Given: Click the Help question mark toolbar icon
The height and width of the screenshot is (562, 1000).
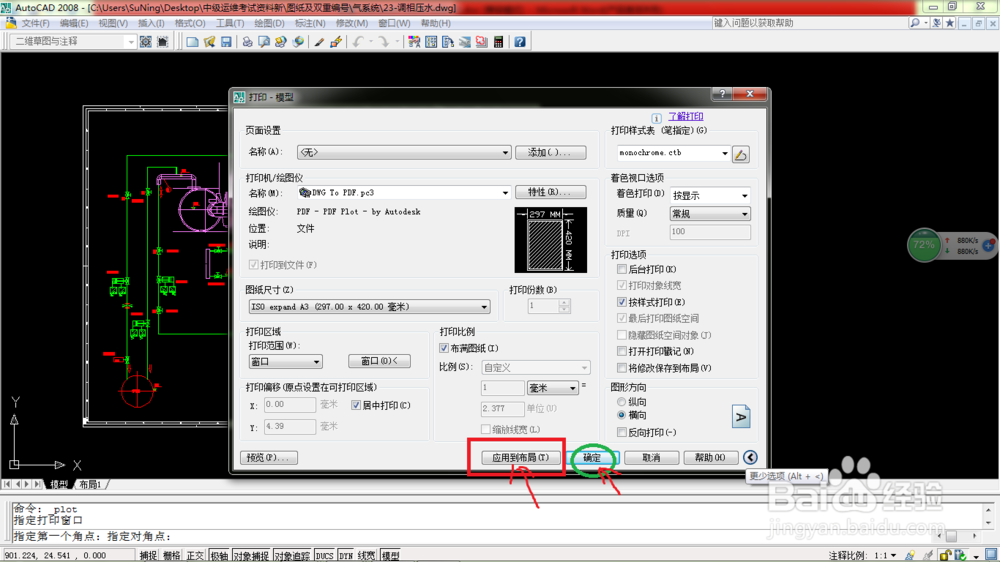Looking at the screenshot, I should [x=520, y=41].
